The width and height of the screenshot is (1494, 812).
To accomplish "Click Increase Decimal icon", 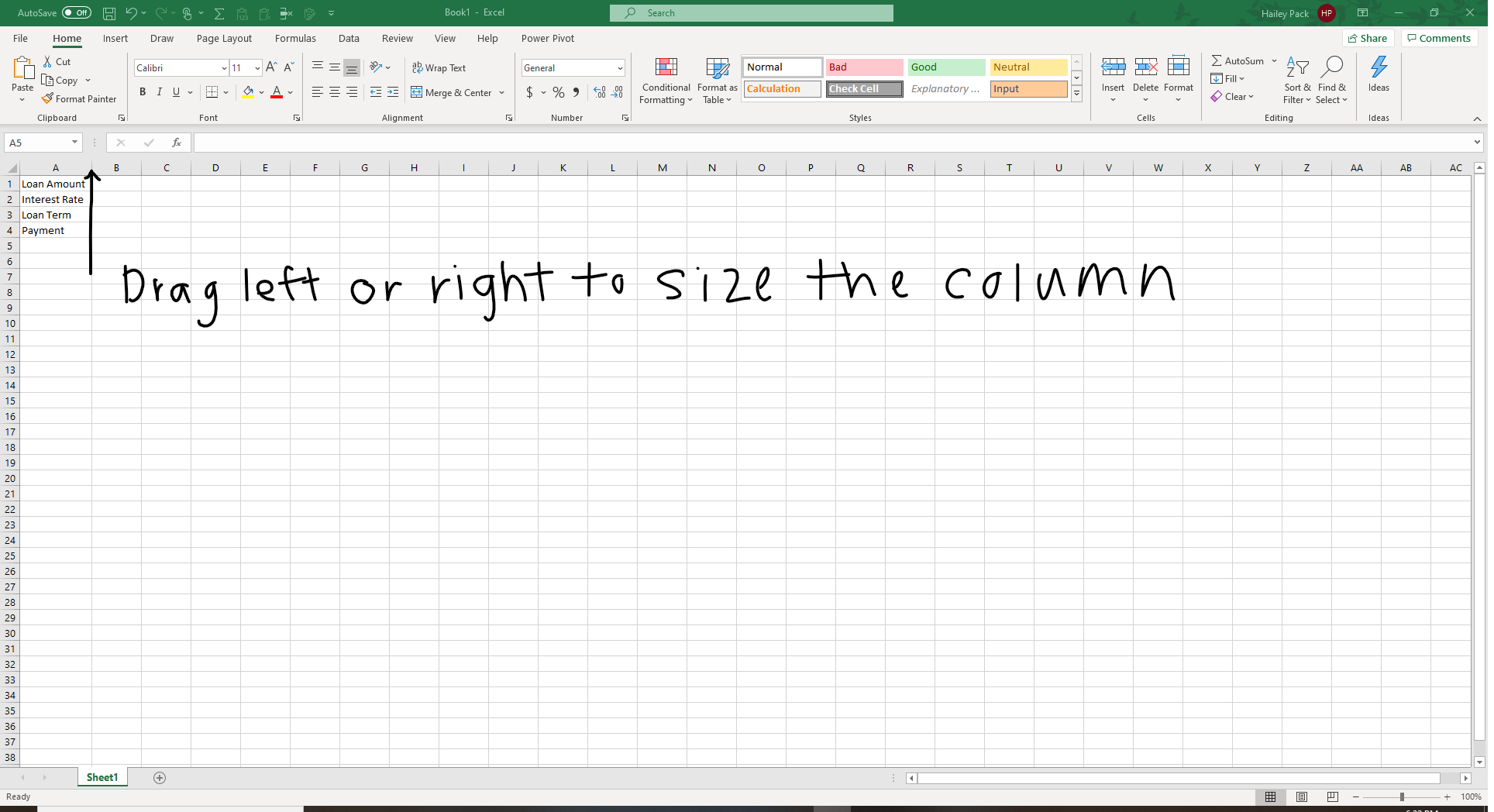I will coord(600,92).
